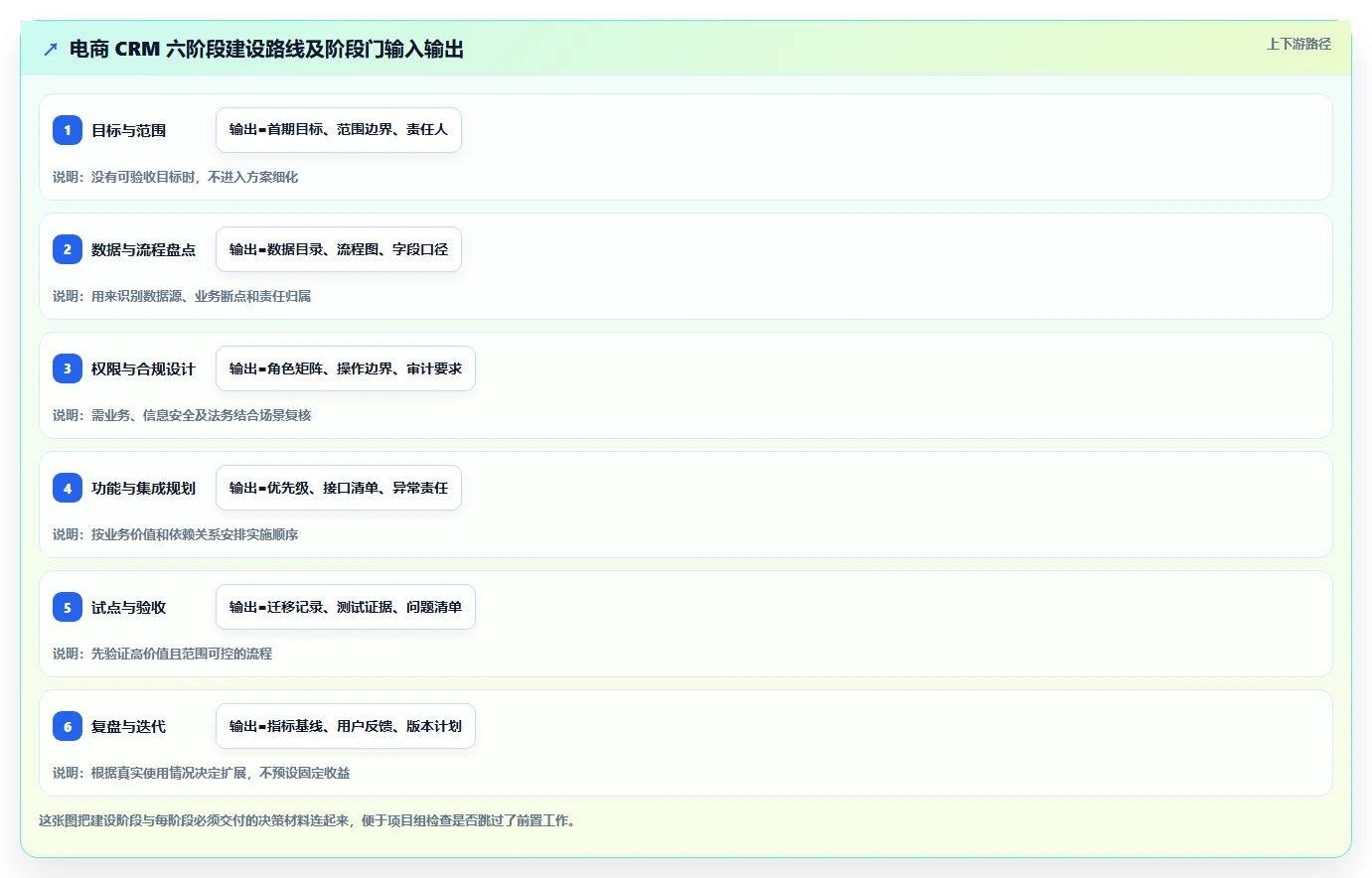Click the note 根据真实使用情况决定扩展
Viewport: 1372px width, 878px height.
point(169,773)
